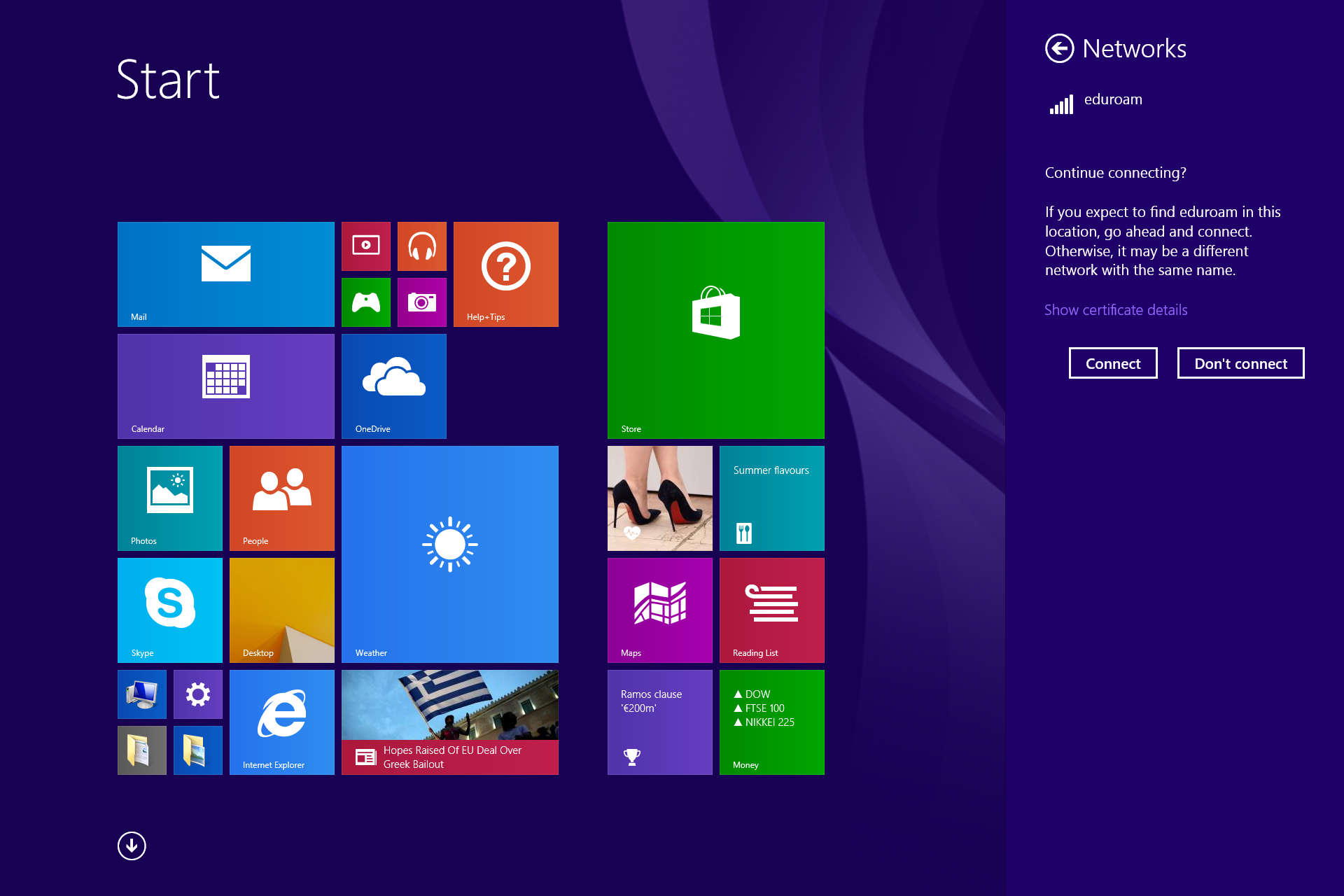This screenshot has width=1344, height=896.
Task: Open the This PC computer tile
Action: (x=142, y=694)
